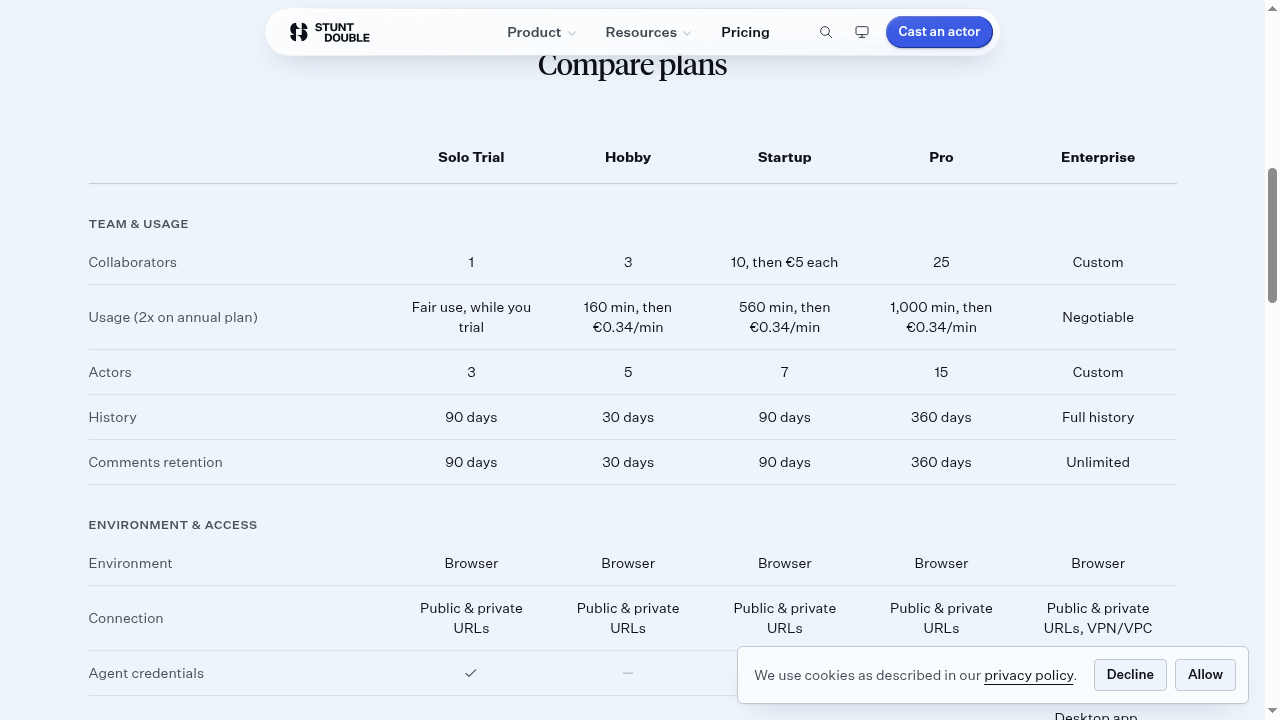Click the Agent credentials row label
The width and height of the screenshot is (1280, 720).
pos(146,673)
